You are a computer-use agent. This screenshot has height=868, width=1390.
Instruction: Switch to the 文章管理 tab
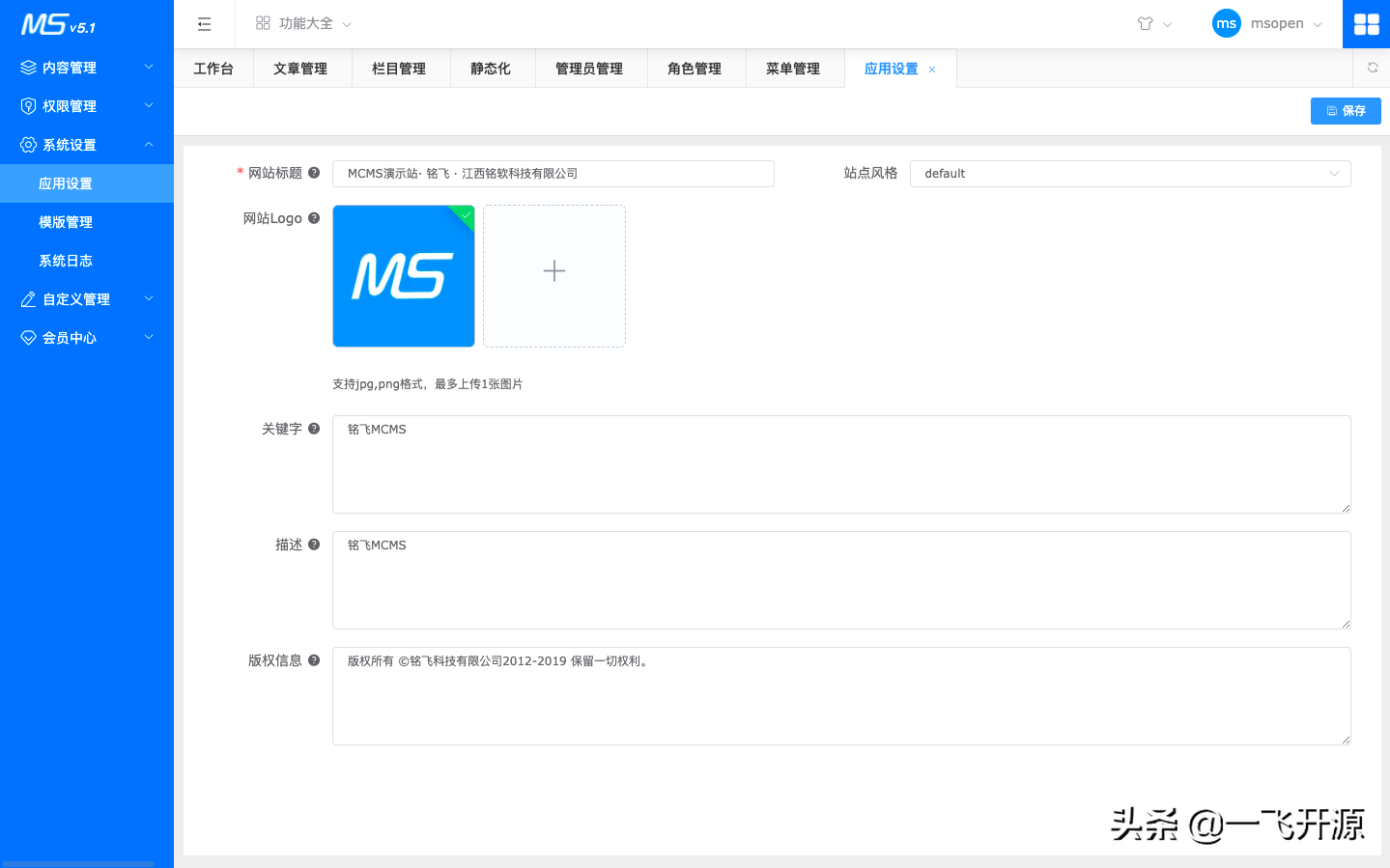tap(302, 68)
